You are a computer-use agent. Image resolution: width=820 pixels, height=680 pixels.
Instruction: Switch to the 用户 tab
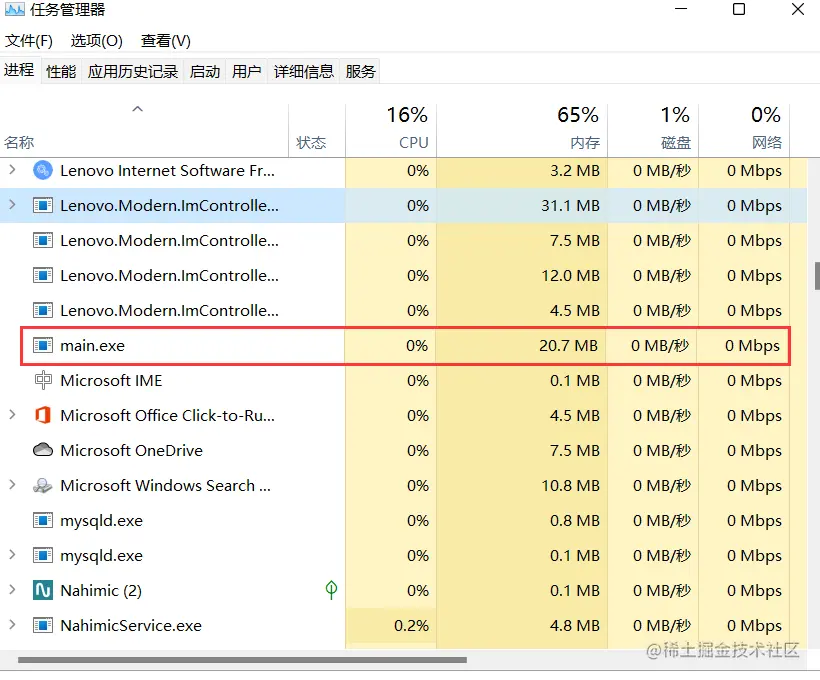[246, 71]
